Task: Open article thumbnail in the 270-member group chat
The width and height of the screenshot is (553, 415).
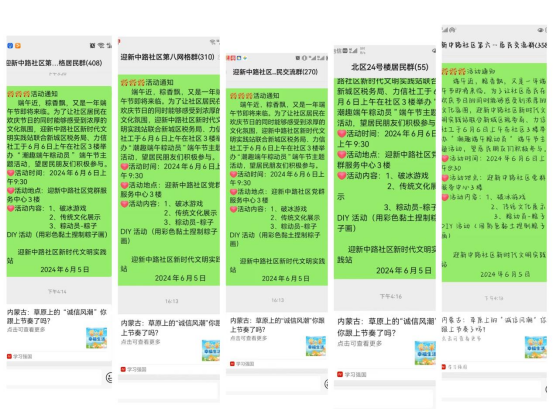Action: coord(316,346)
